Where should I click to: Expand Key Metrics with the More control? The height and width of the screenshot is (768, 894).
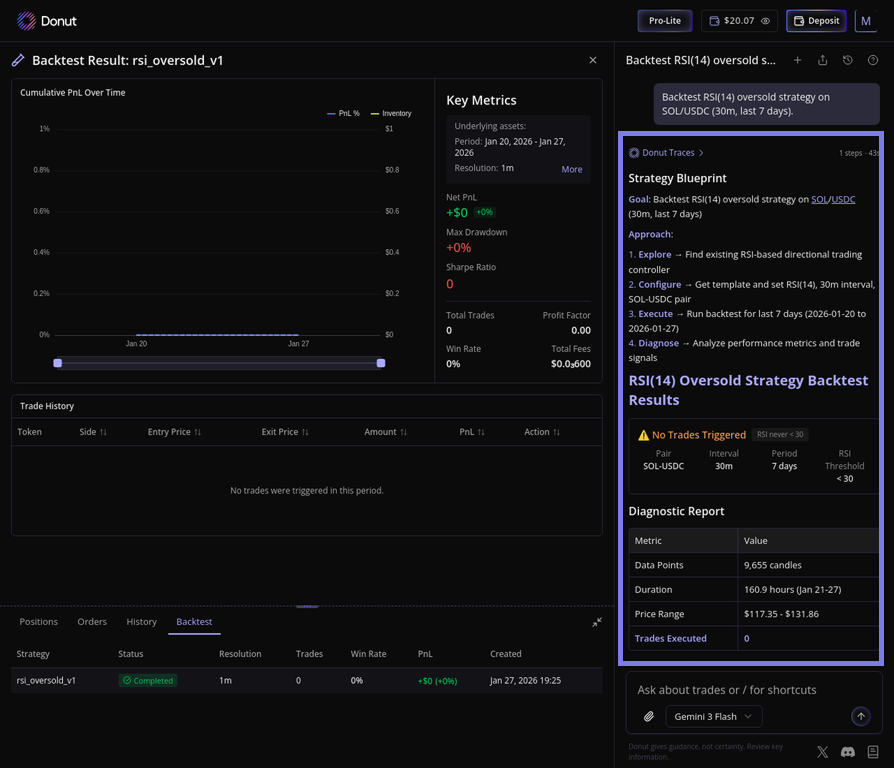pos(571,169)
